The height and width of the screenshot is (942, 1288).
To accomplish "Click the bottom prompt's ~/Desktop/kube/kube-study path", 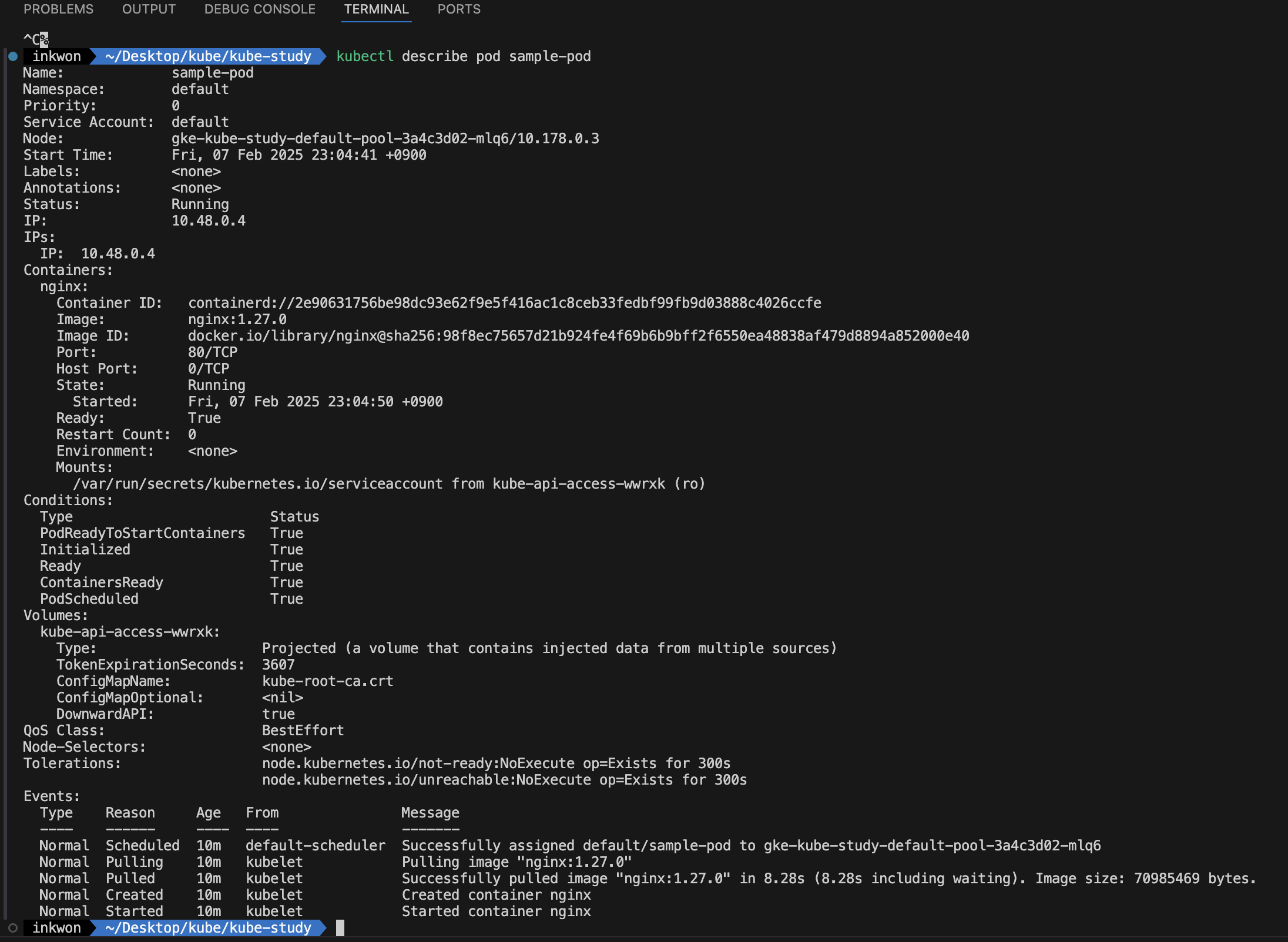I will [x=208, y=928].
